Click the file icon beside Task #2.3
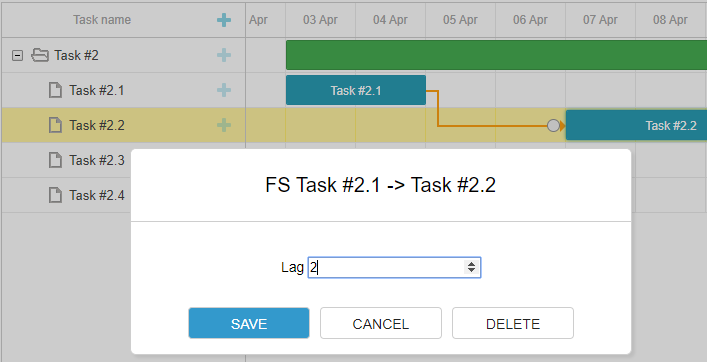This screenshot has height=362, width=707. (55, 160)
